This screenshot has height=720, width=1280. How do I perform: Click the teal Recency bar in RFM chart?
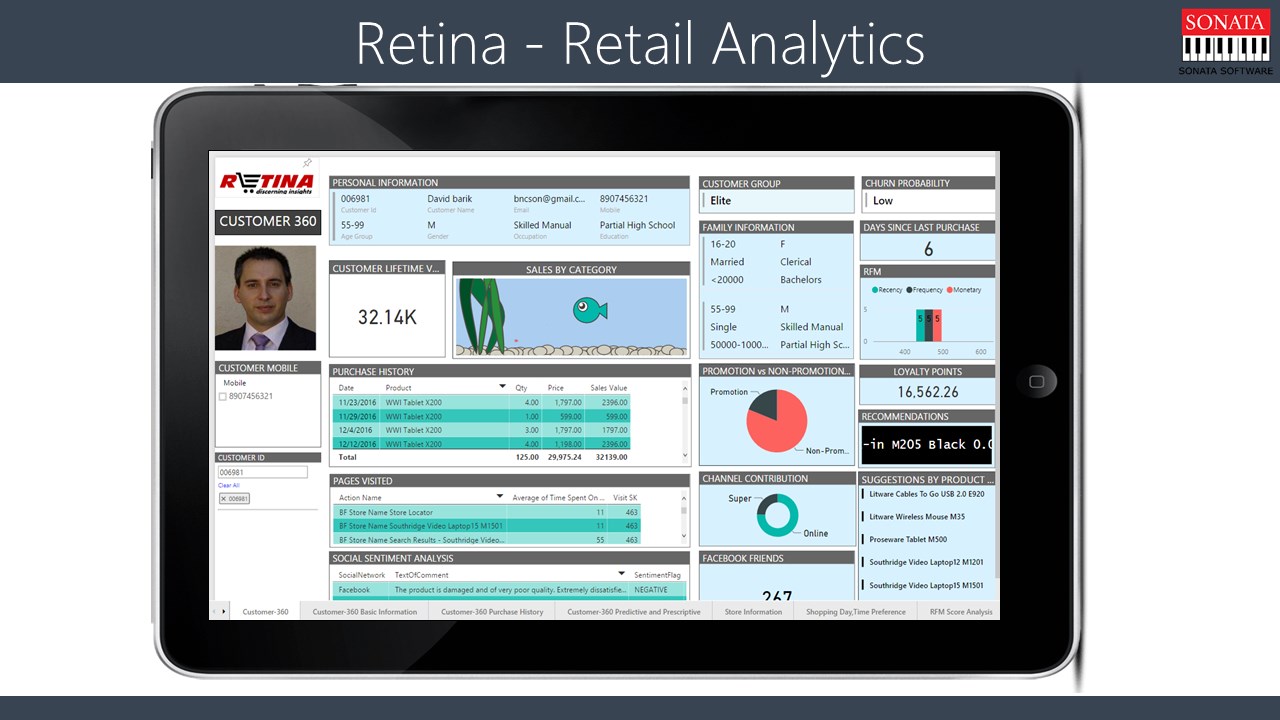point(920,325)
